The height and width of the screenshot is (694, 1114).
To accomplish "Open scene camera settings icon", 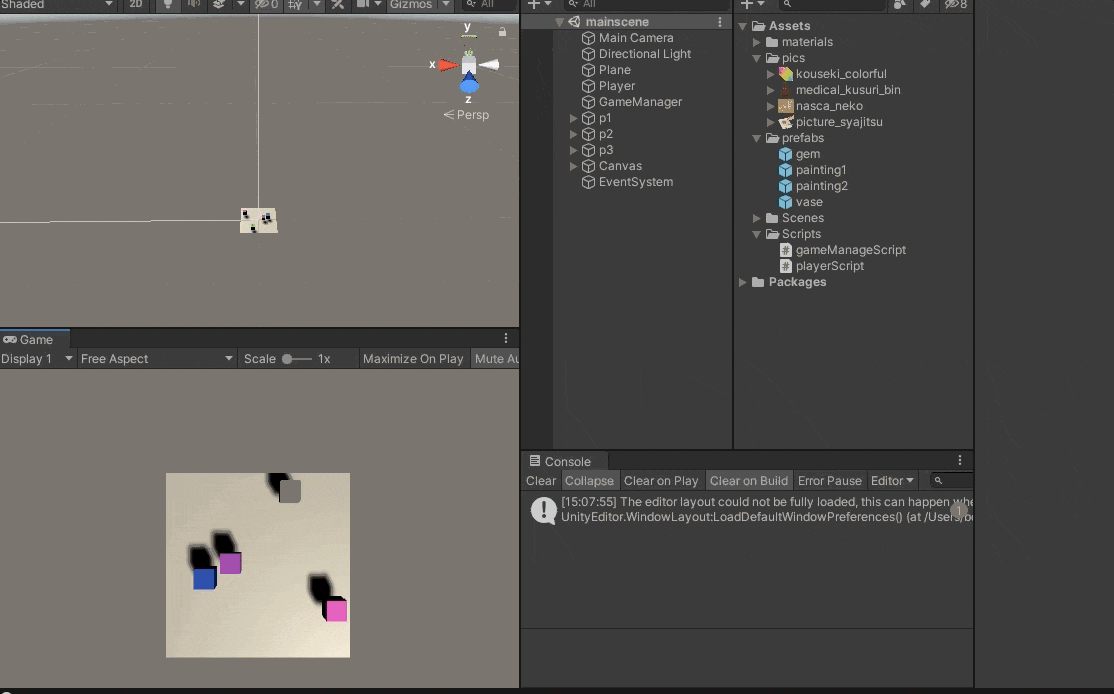I will coord(362,4).
